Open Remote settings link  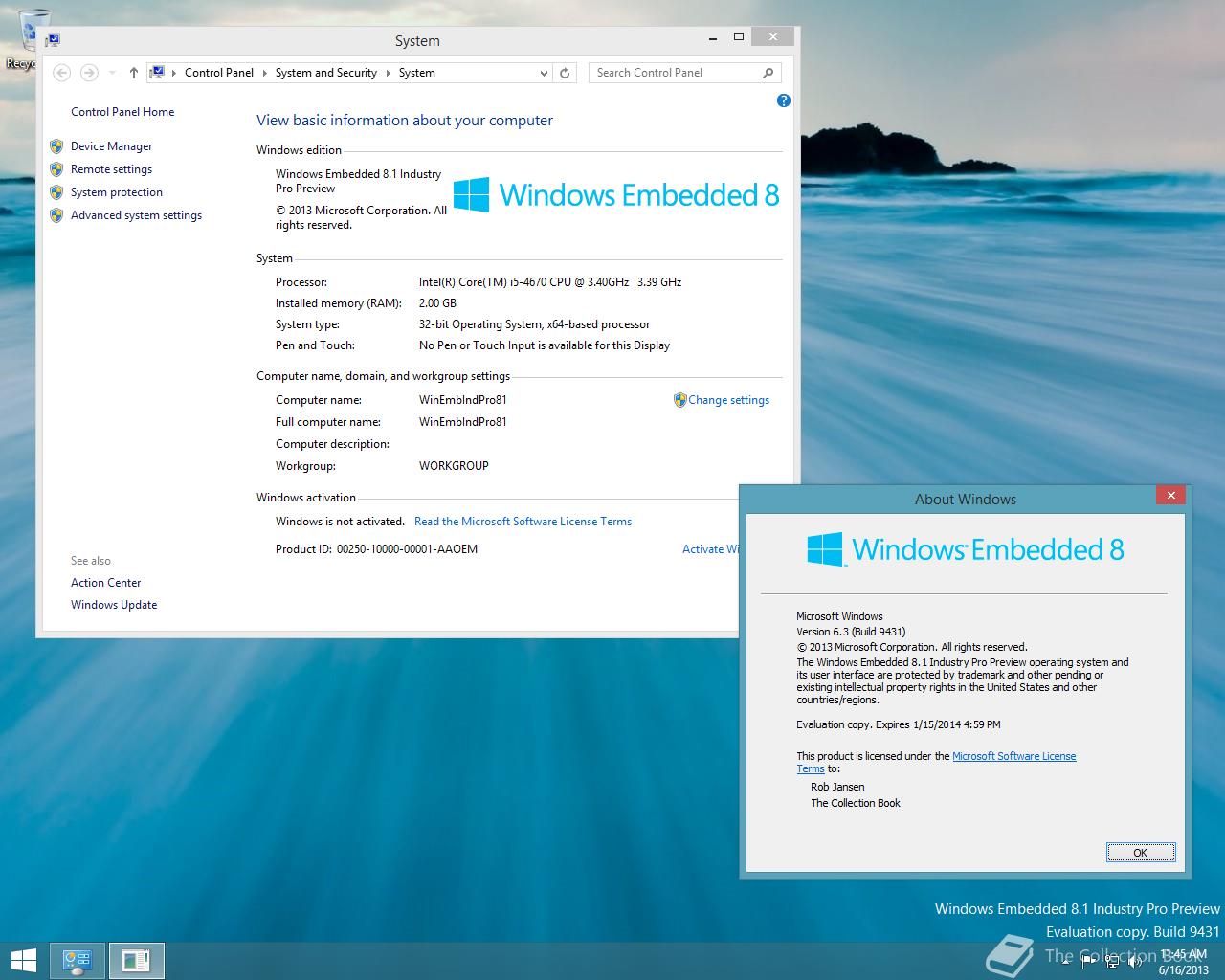click(112, 169)
